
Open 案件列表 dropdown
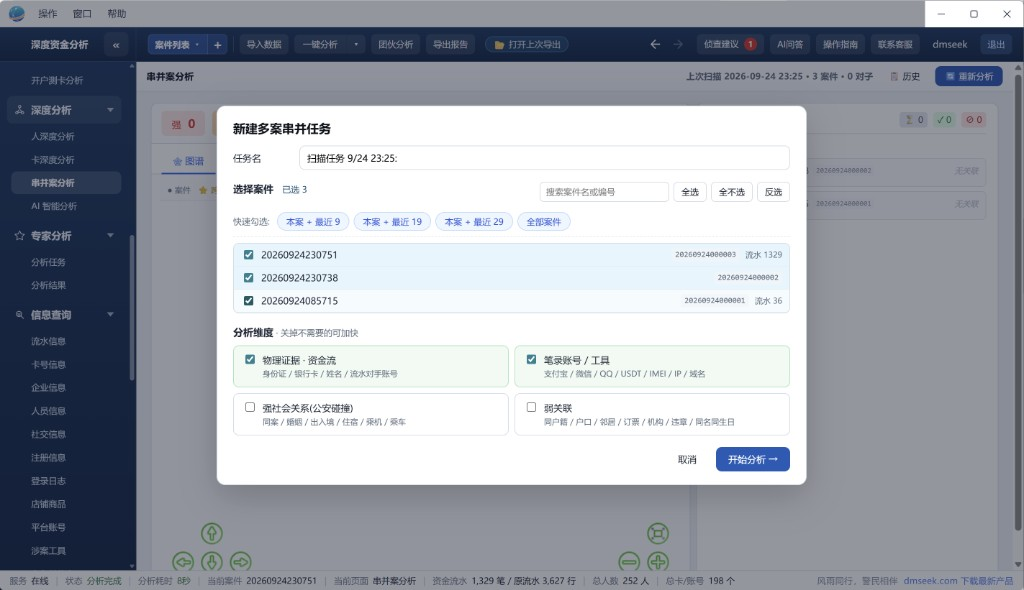177,44
